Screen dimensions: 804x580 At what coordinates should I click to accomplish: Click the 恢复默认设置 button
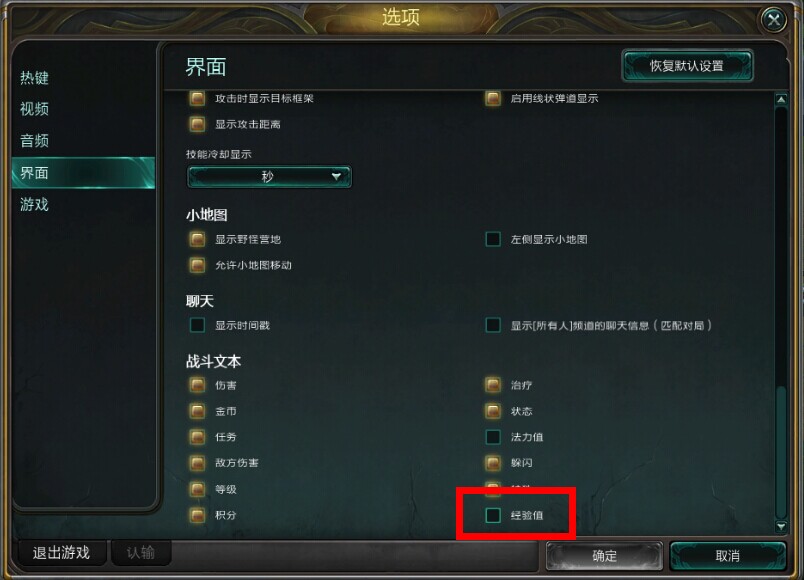pos(687,66)
